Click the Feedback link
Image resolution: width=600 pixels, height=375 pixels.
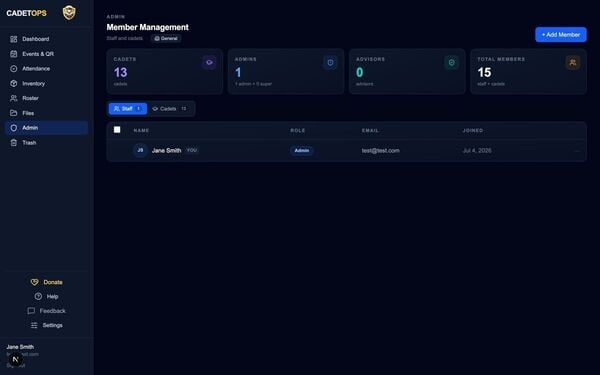pos(47,311)
